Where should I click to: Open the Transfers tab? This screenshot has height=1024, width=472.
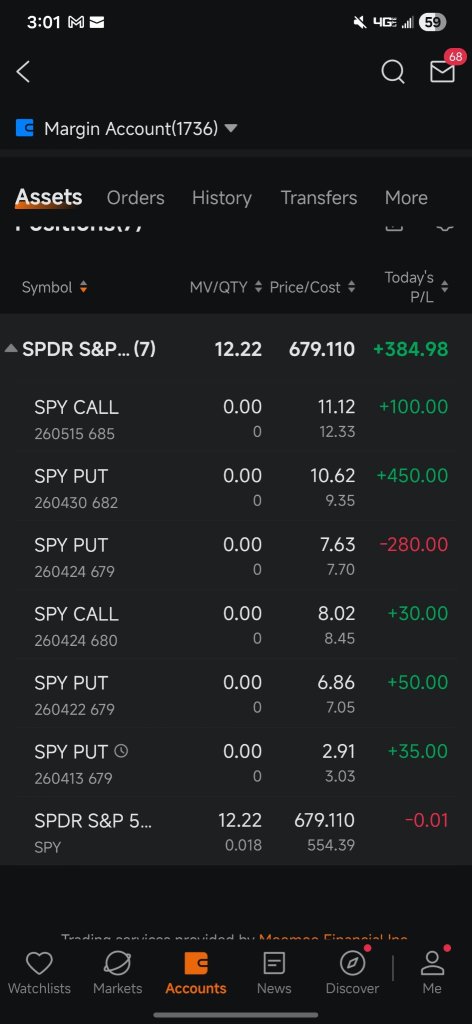(x=319, y=198)
